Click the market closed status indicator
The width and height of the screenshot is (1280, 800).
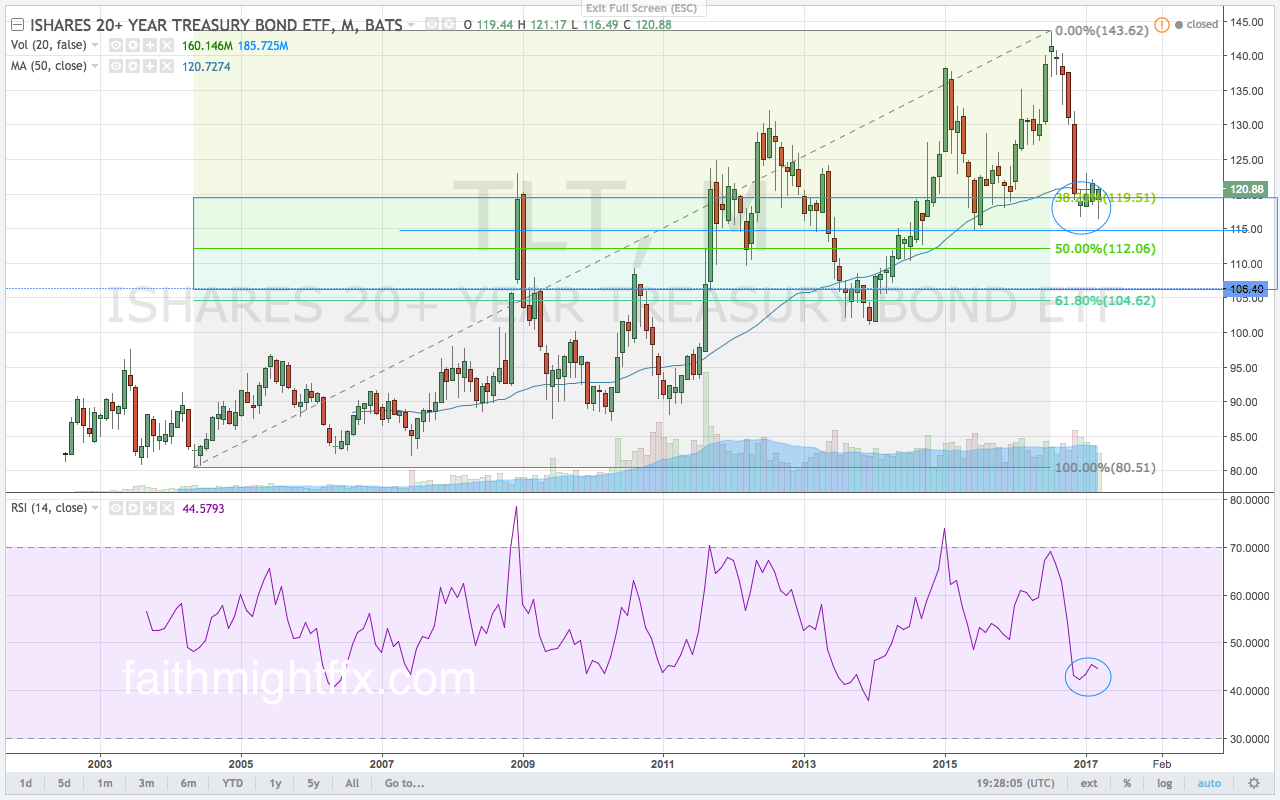pos(1196,24)
